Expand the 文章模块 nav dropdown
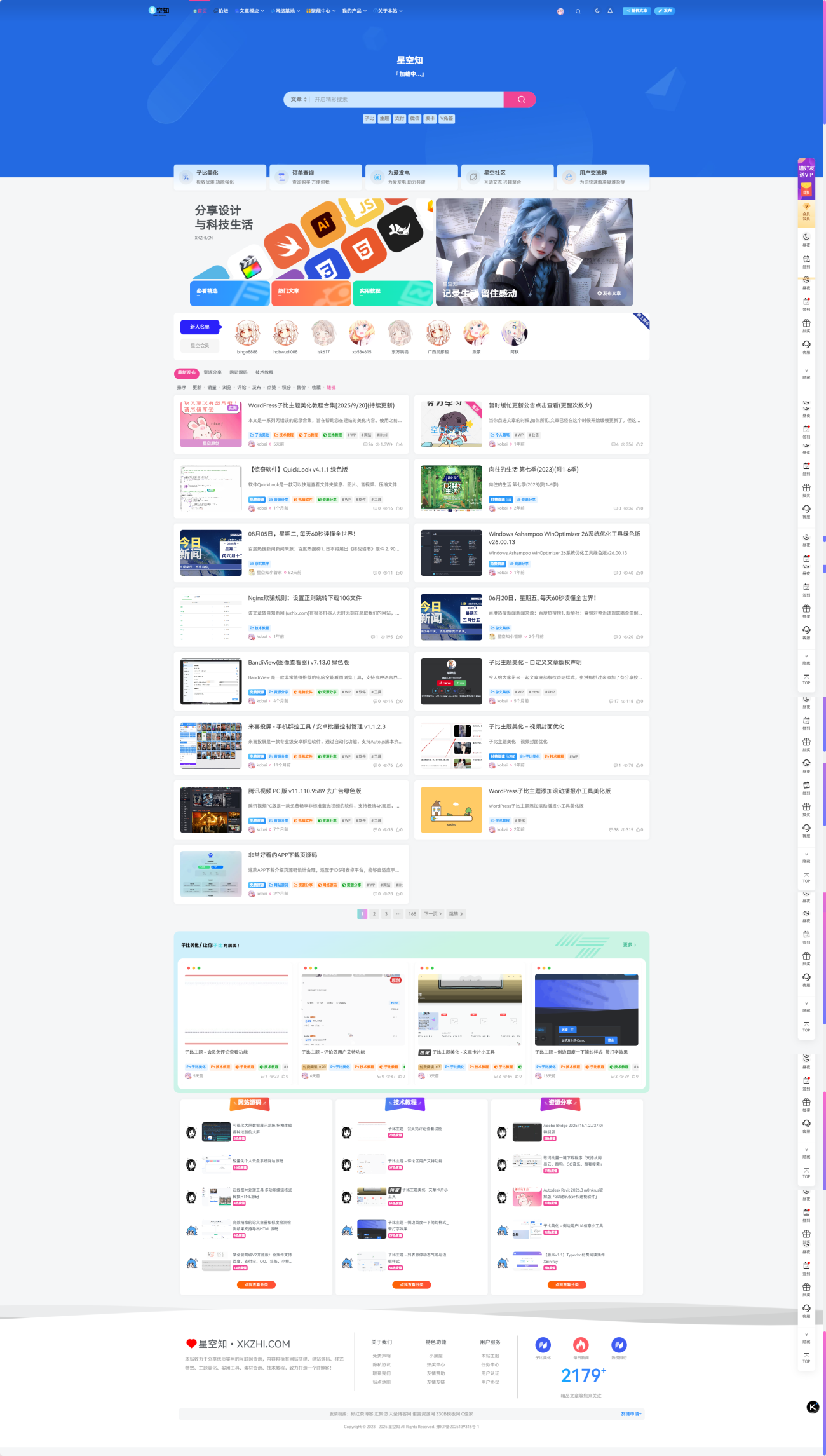 [x=249, y=11]
